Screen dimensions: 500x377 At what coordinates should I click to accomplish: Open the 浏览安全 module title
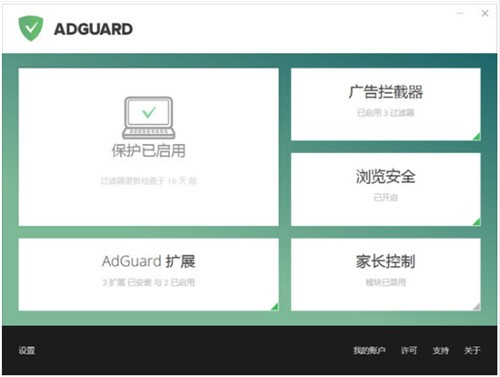pos(386,176)
